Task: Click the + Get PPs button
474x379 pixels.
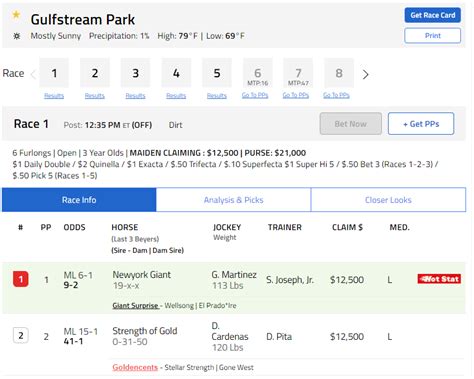Action: point(421,124)
